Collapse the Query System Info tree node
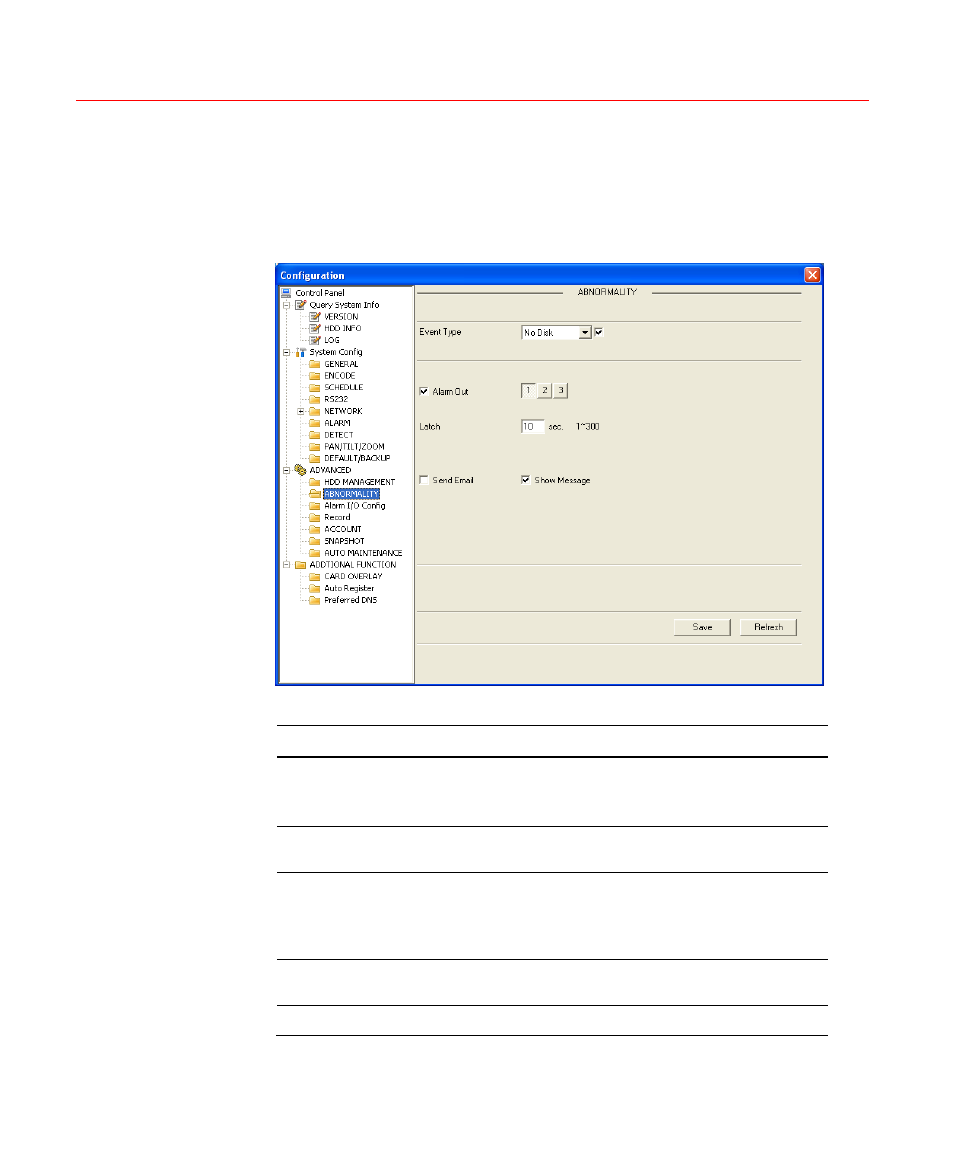The width and height of the screenshot is (954, 1157). point(286,305)
